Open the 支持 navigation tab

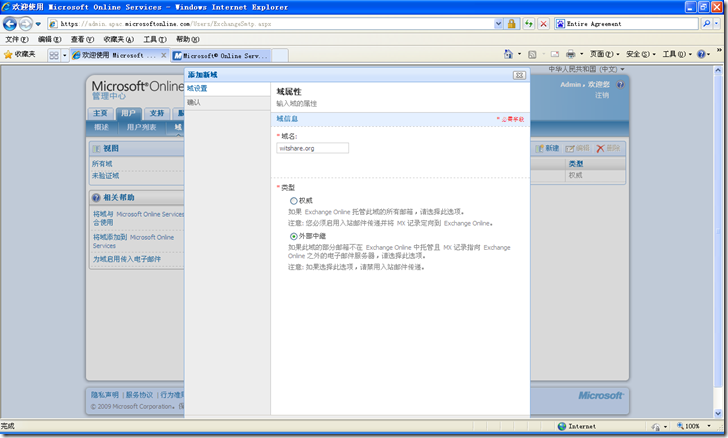pyautogui.click(x=157, y=113)
